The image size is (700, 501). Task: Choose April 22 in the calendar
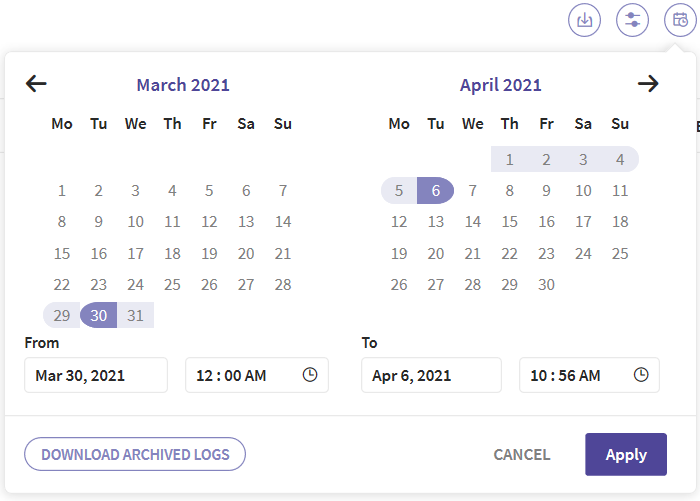point(509,254)
